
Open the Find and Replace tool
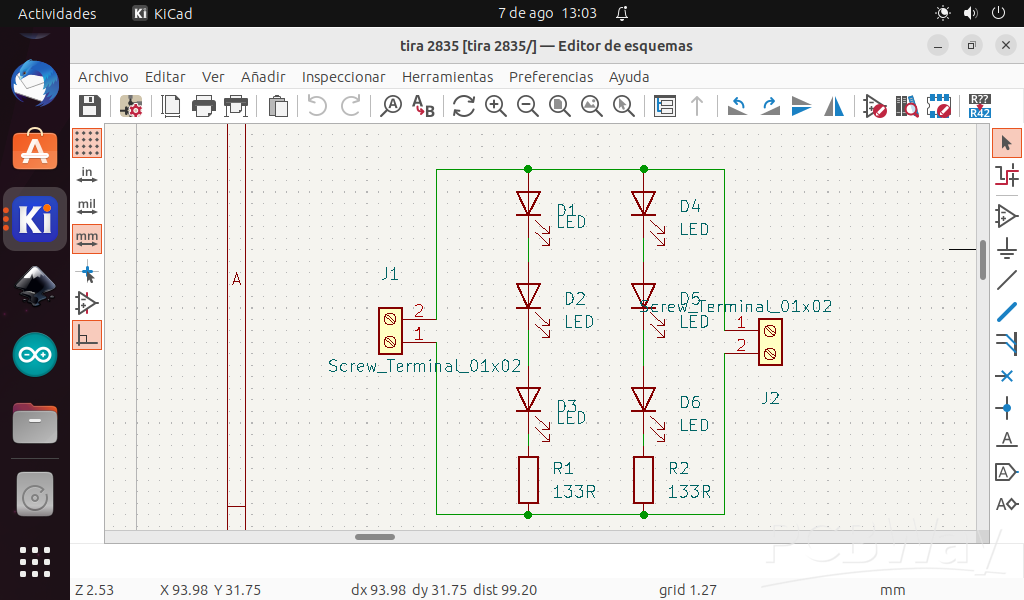(423, 106)
